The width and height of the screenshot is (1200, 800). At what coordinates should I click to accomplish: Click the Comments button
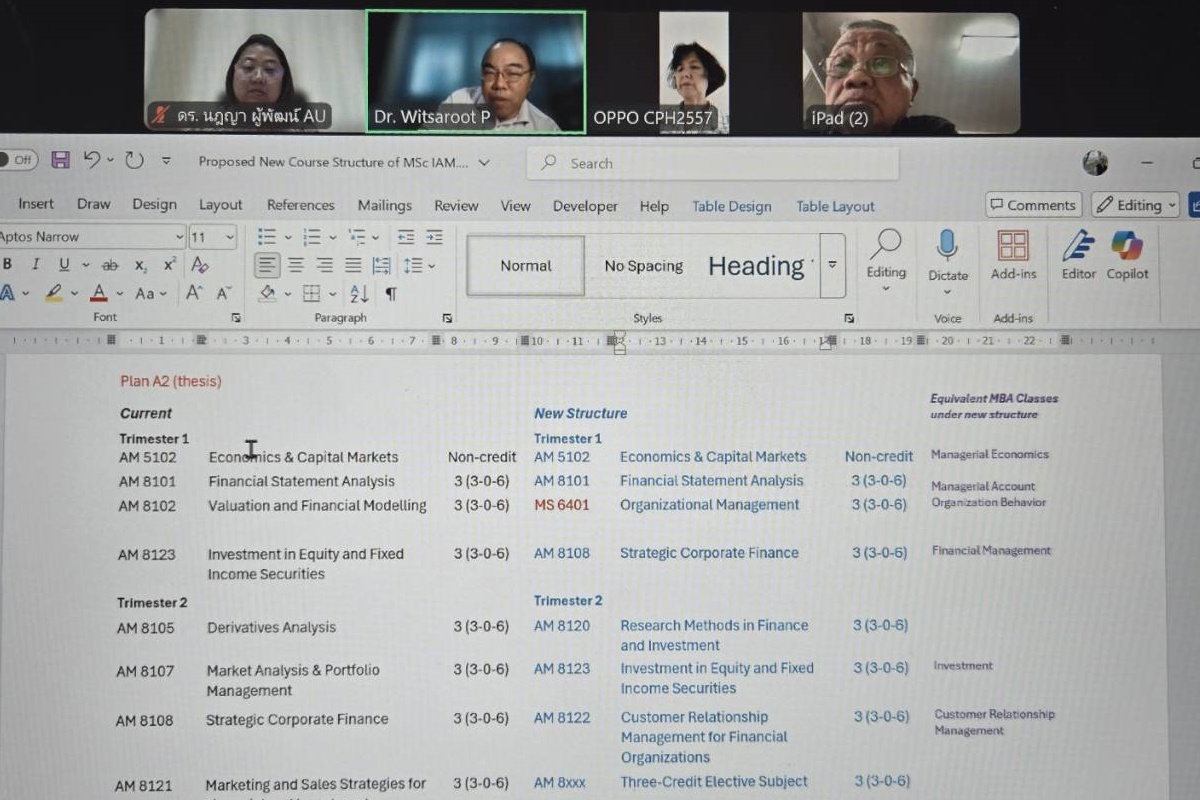pos(1033,205)
